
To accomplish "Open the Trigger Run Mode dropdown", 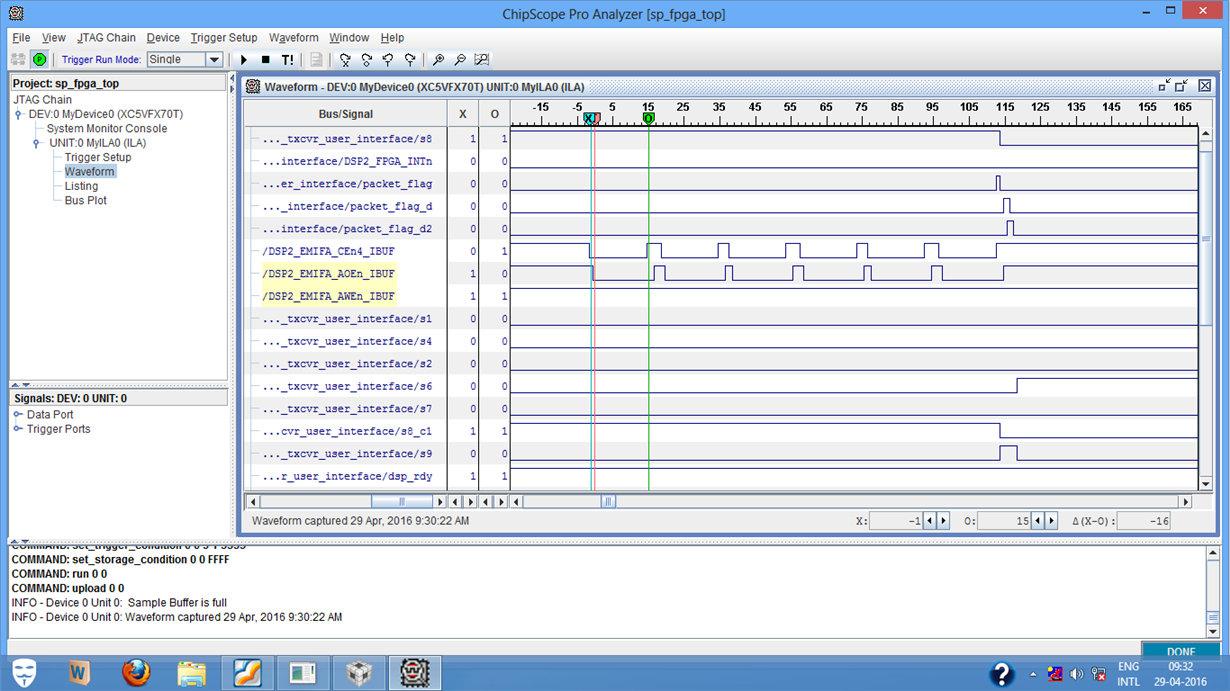I will point(214,60).
